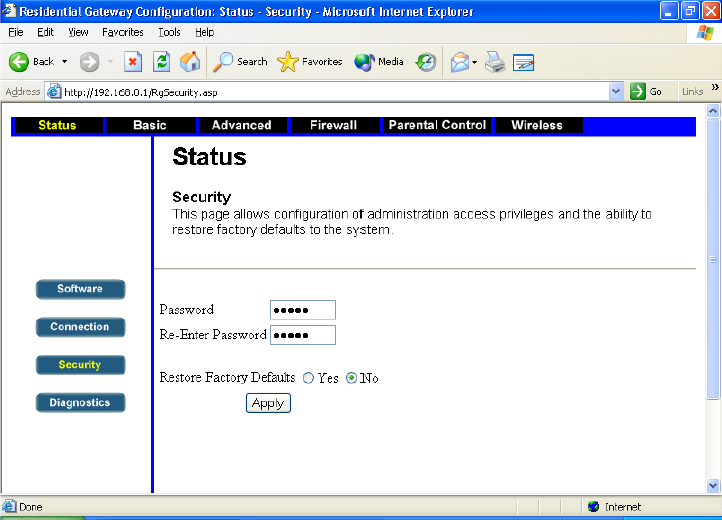
Task: Click the vertical scrollbar thumb
Action: tap(713, 259)
